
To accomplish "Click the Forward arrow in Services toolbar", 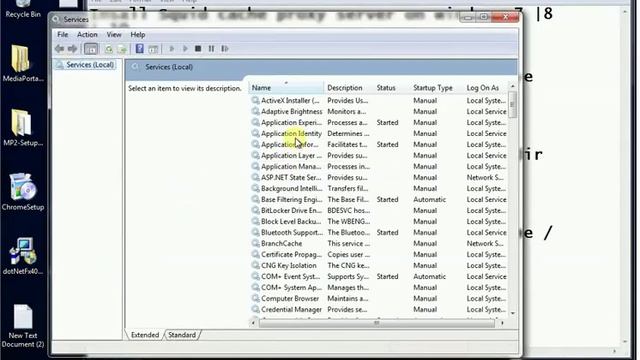I will tap(72, 49).
